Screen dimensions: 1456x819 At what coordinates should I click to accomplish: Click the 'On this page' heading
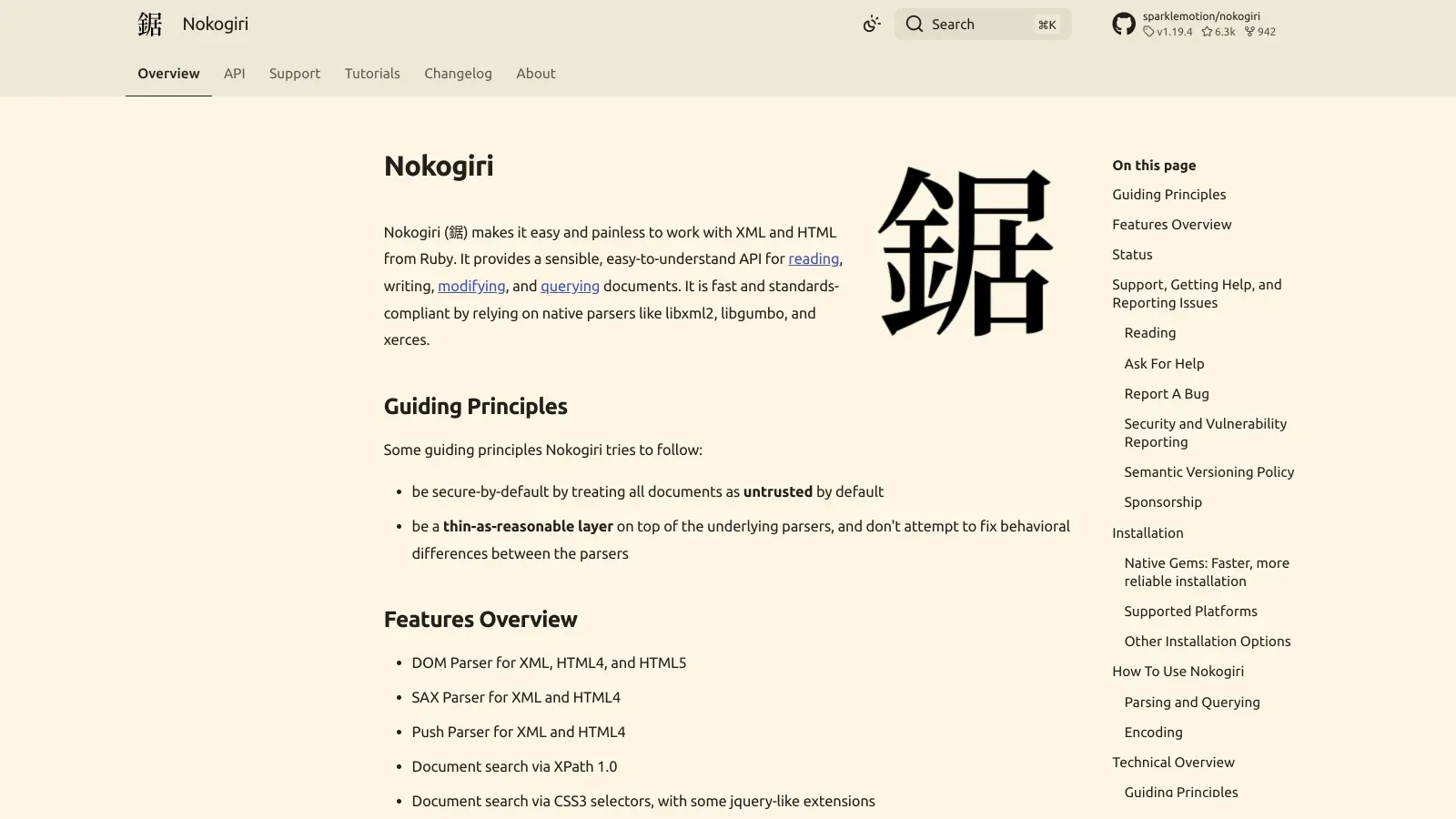click(x=1154, y=166)
